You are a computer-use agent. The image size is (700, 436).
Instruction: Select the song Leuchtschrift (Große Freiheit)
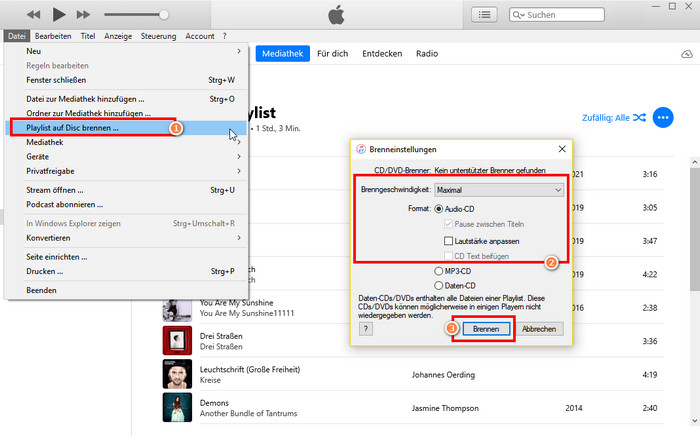250,370
